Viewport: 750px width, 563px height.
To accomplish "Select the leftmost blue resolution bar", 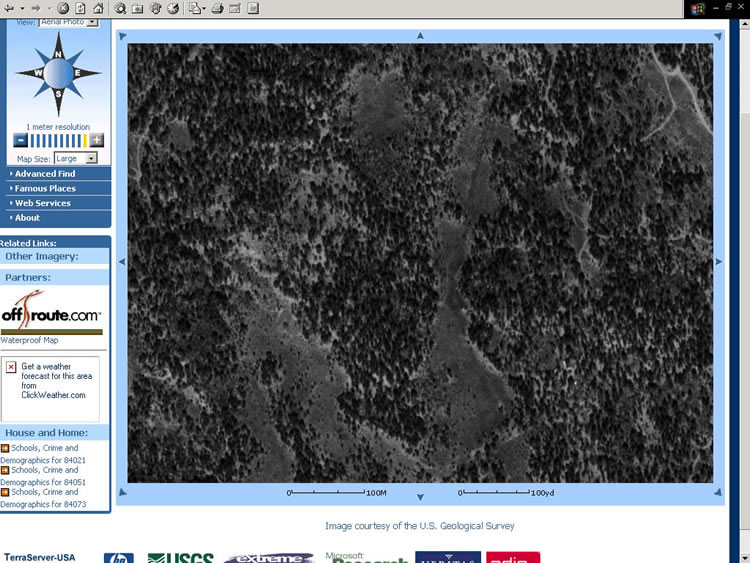I will [x=33, y=141].
